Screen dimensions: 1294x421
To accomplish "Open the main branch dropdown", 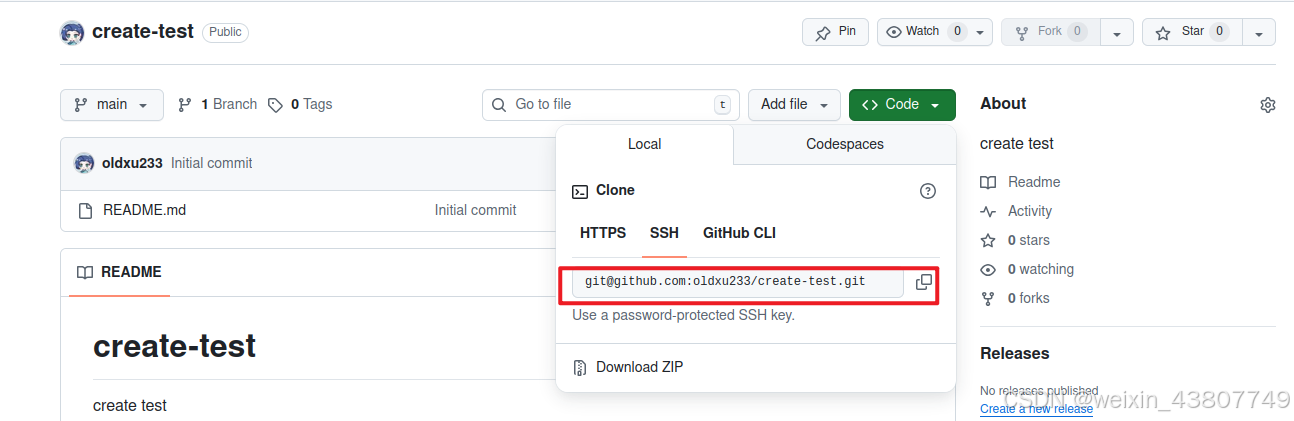I will pos(112,105).
